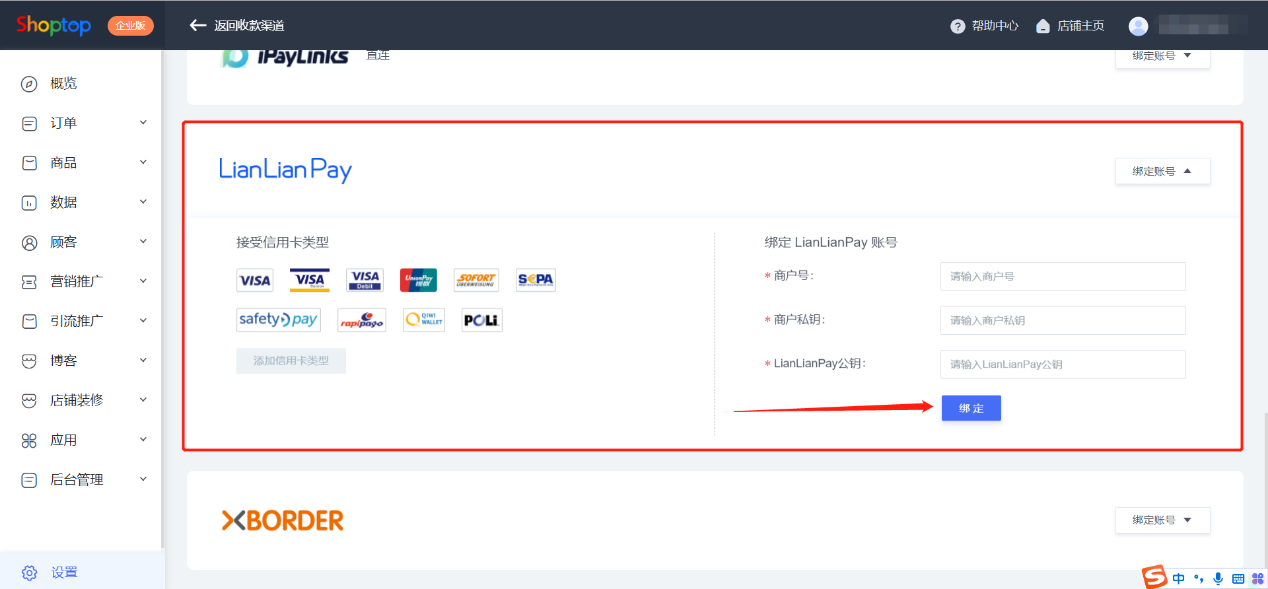This screenshot has height=589, width=1268.
Task: Click the 引流推广 traffic icon
Action: tap(29, 321)
